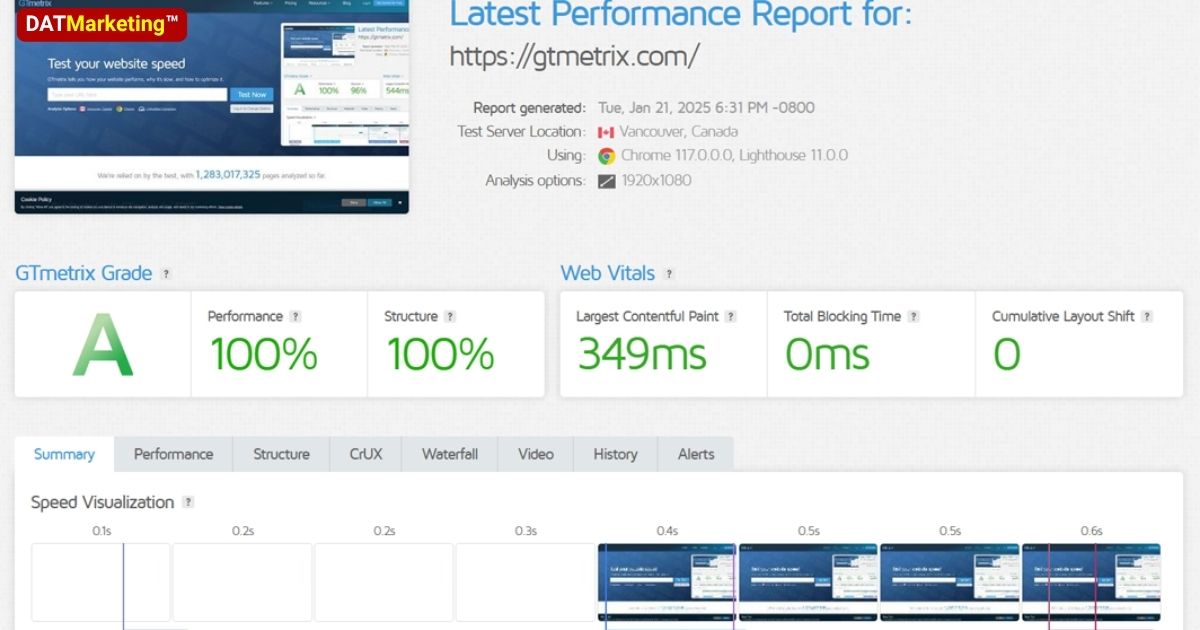The height and width of the screenshot is (630, 1200).
Task: Click Chrome 117.0.0.0, Lighthouse 11.0.0 text
Action: point(734,156)
